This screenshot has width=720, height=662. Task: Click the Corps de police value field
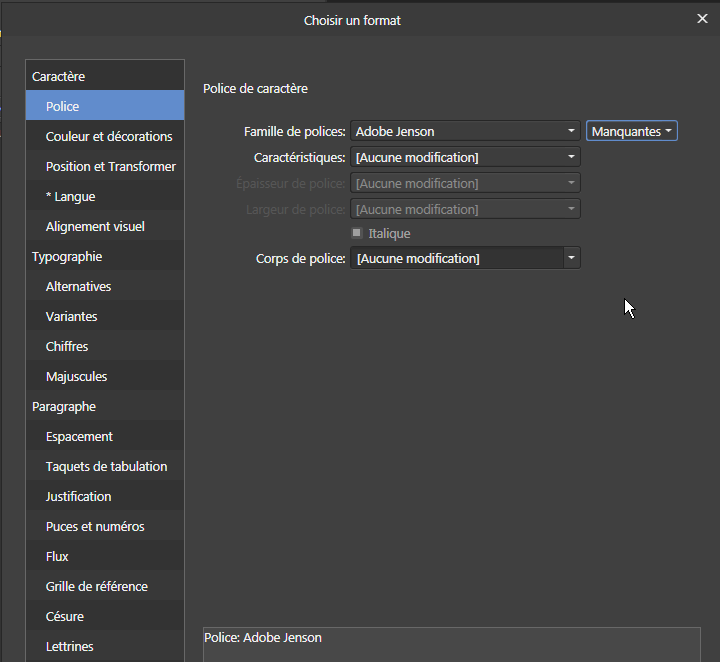[457, 258]
